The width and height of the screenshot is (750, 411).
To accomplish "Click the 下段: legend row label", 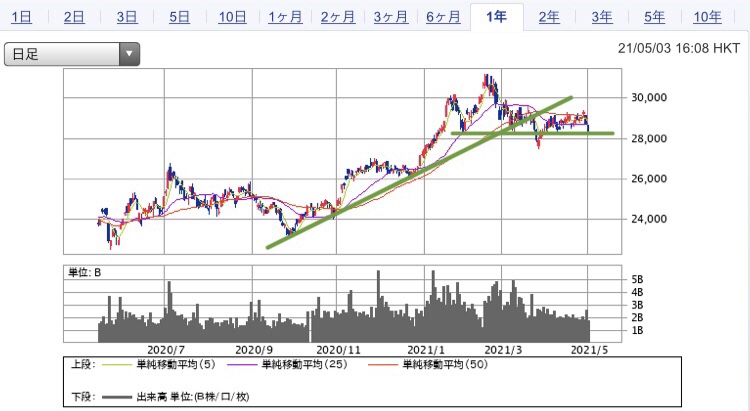I will pos(83,397).
